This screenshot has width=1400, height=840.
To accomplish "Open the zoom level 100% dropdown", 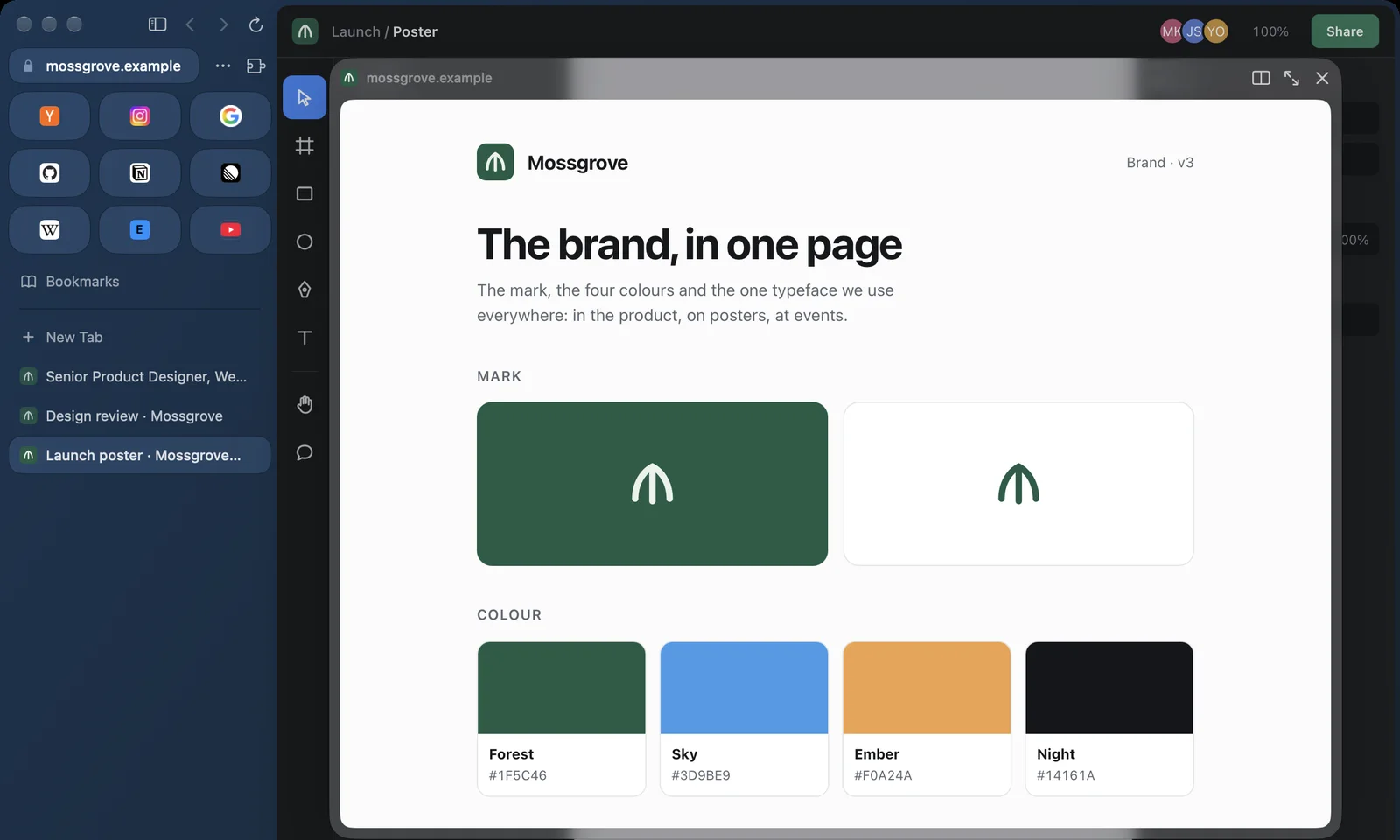I will 1270,31.
